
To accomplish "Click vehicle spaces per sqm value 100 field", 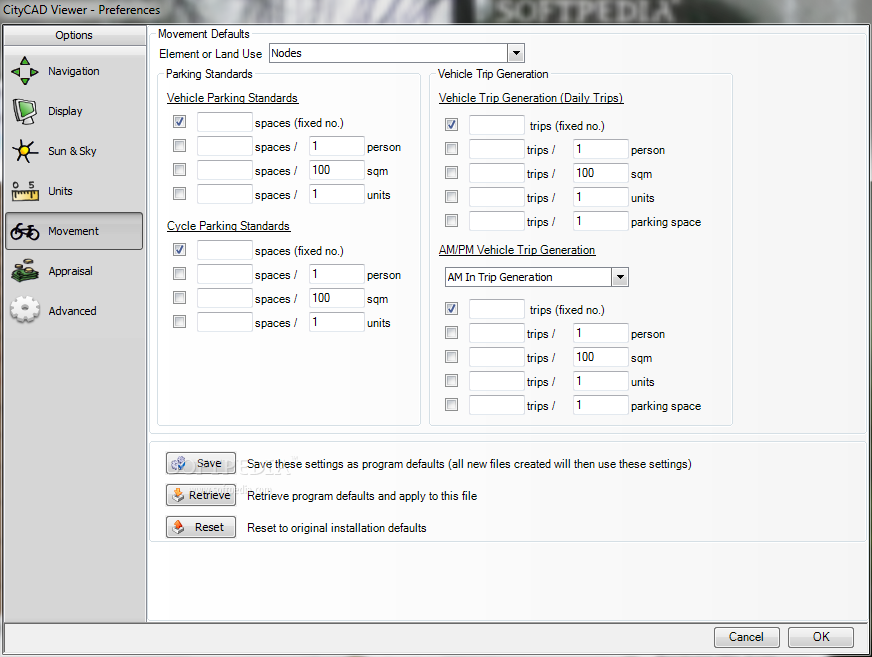I will [336, 170].
